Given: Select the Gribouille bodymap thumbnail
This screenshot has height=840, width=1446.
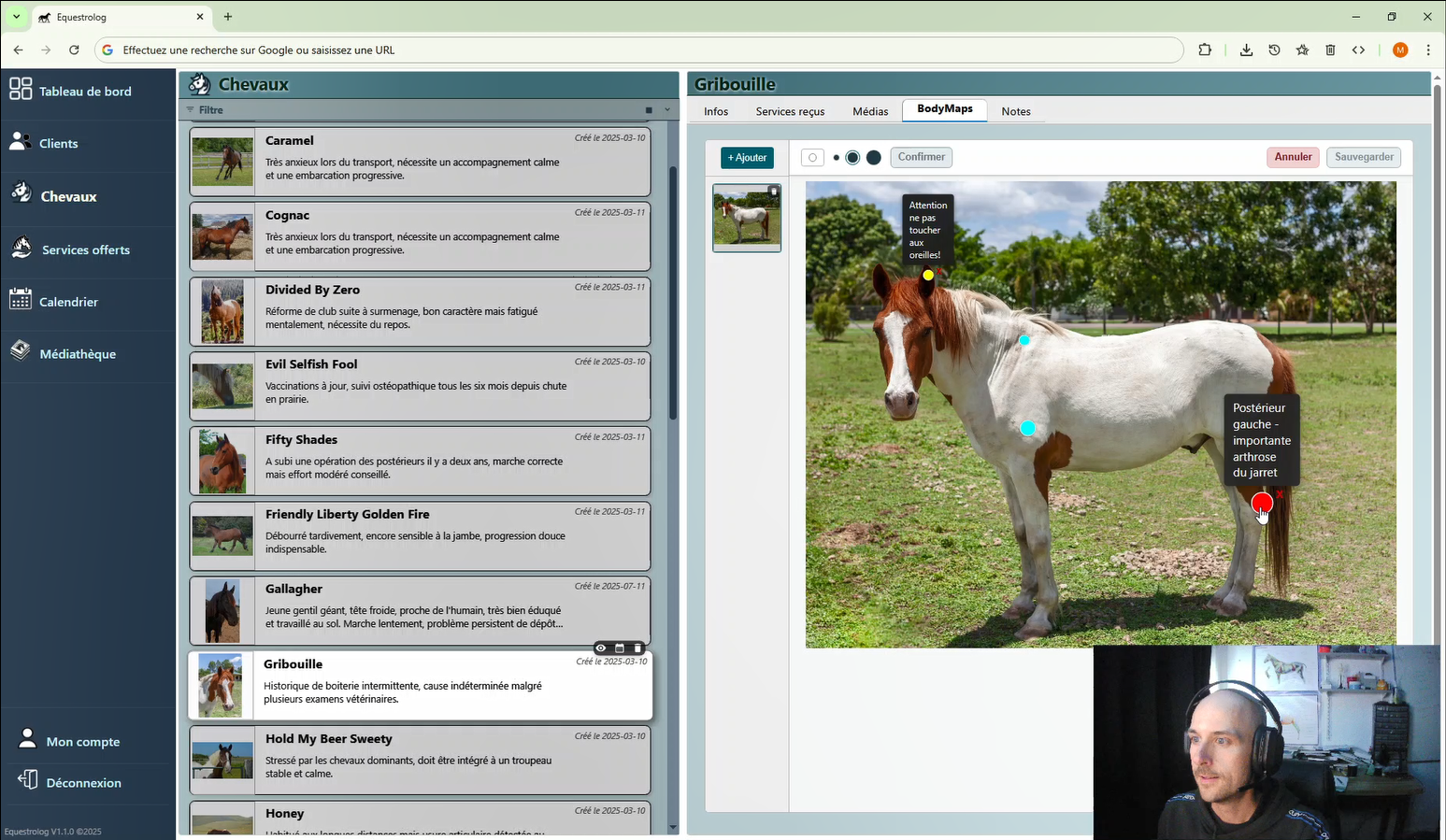Looking at the screenshot, I should click(x=747, y=218).
